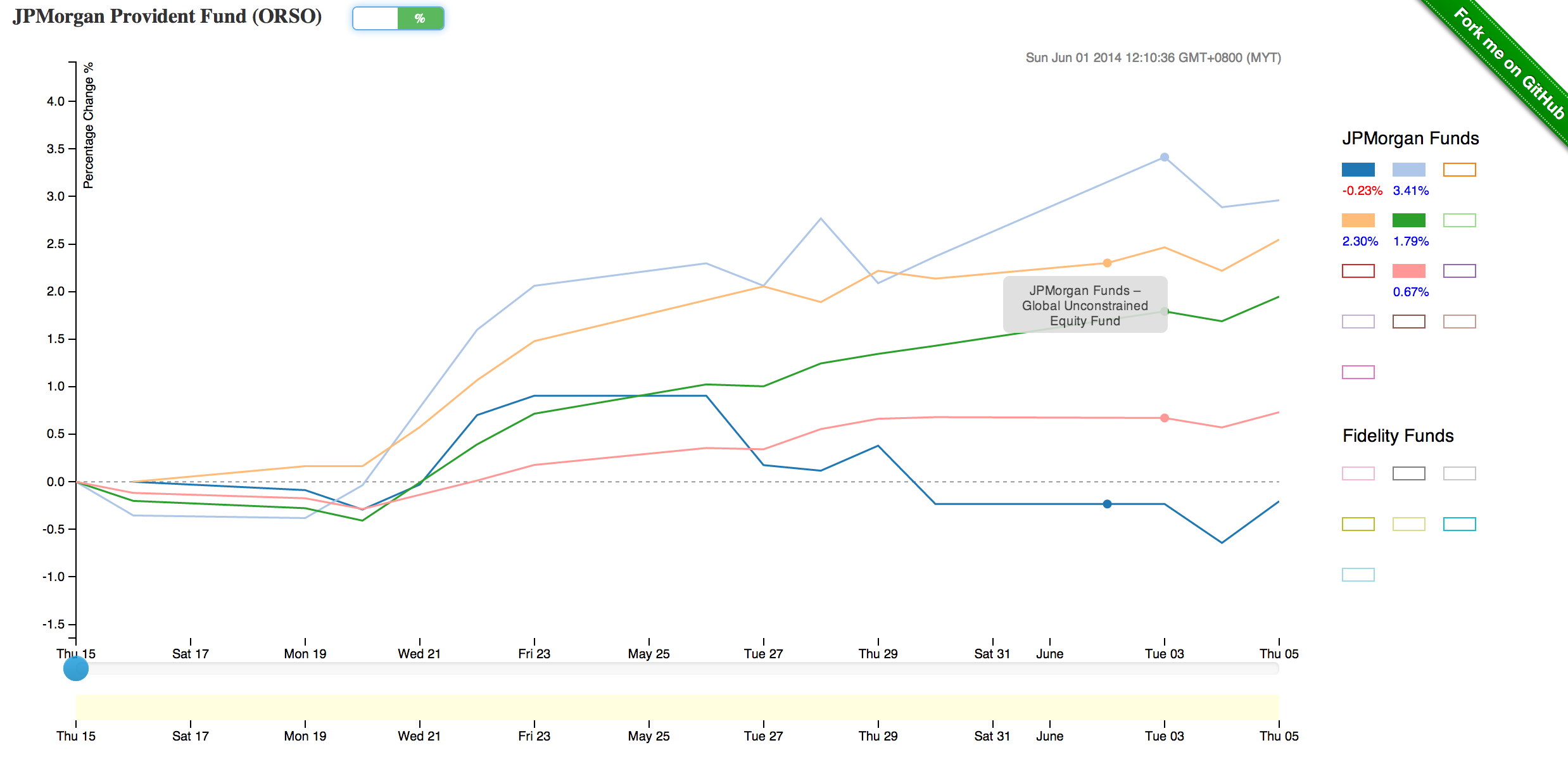Click the -0.23% legend value
This screenshot has width=1568, height=757.
[1362, 191]
